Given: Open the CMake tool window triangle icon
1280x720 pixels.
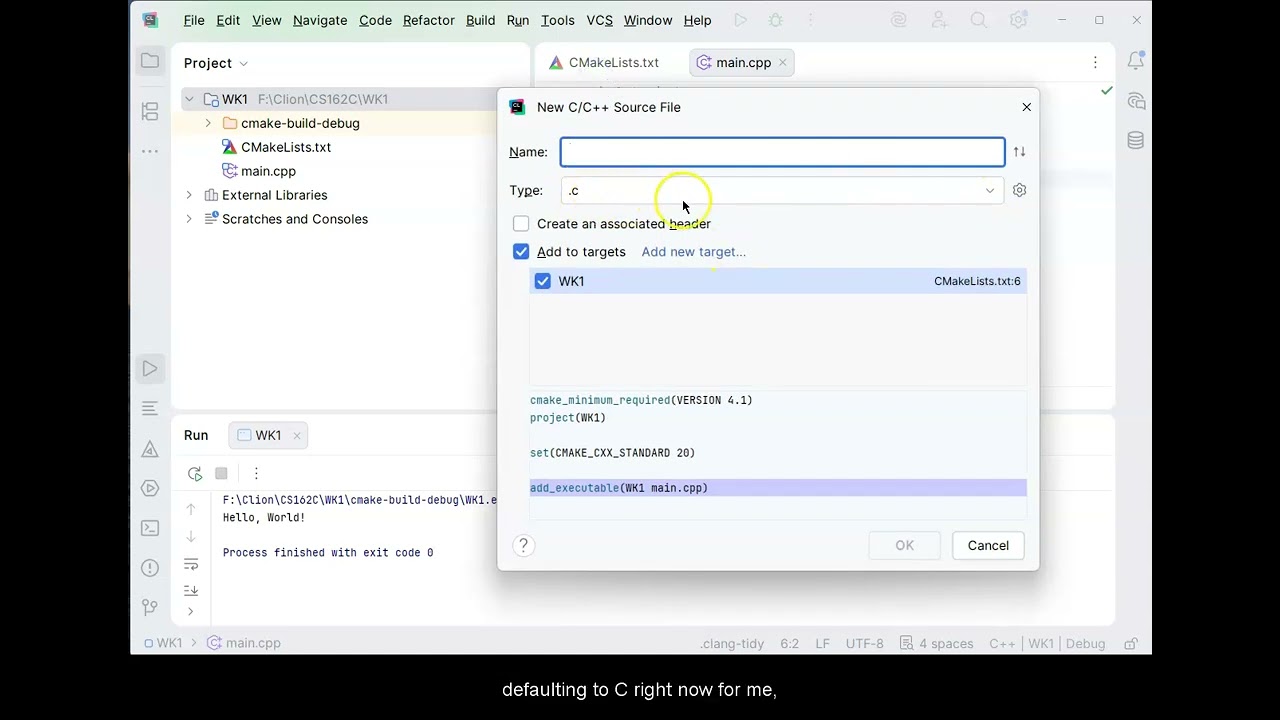Looking at the screenshot, I should pos(150,449).
